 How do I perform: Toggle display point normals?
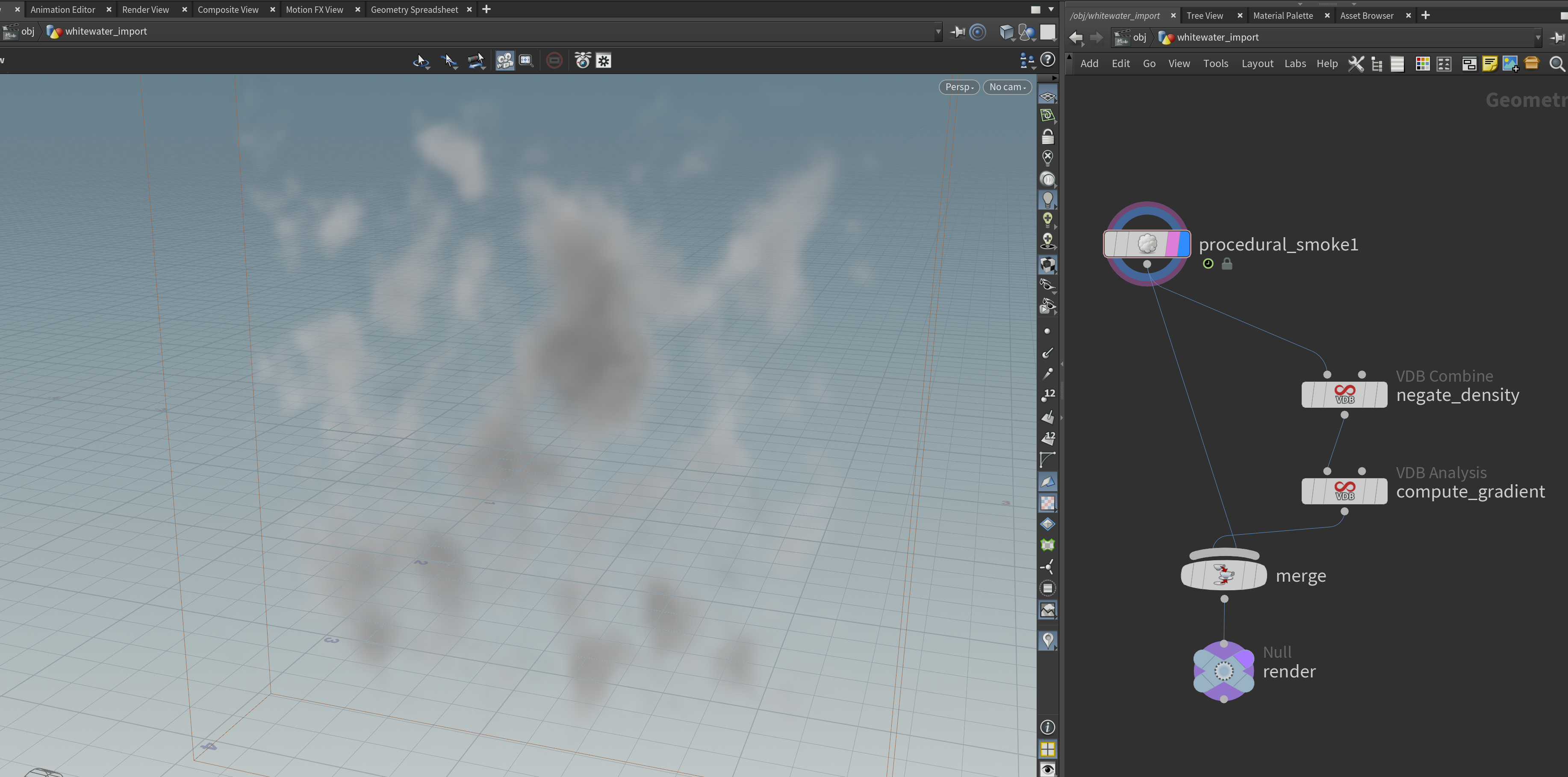click(1047, 353)
